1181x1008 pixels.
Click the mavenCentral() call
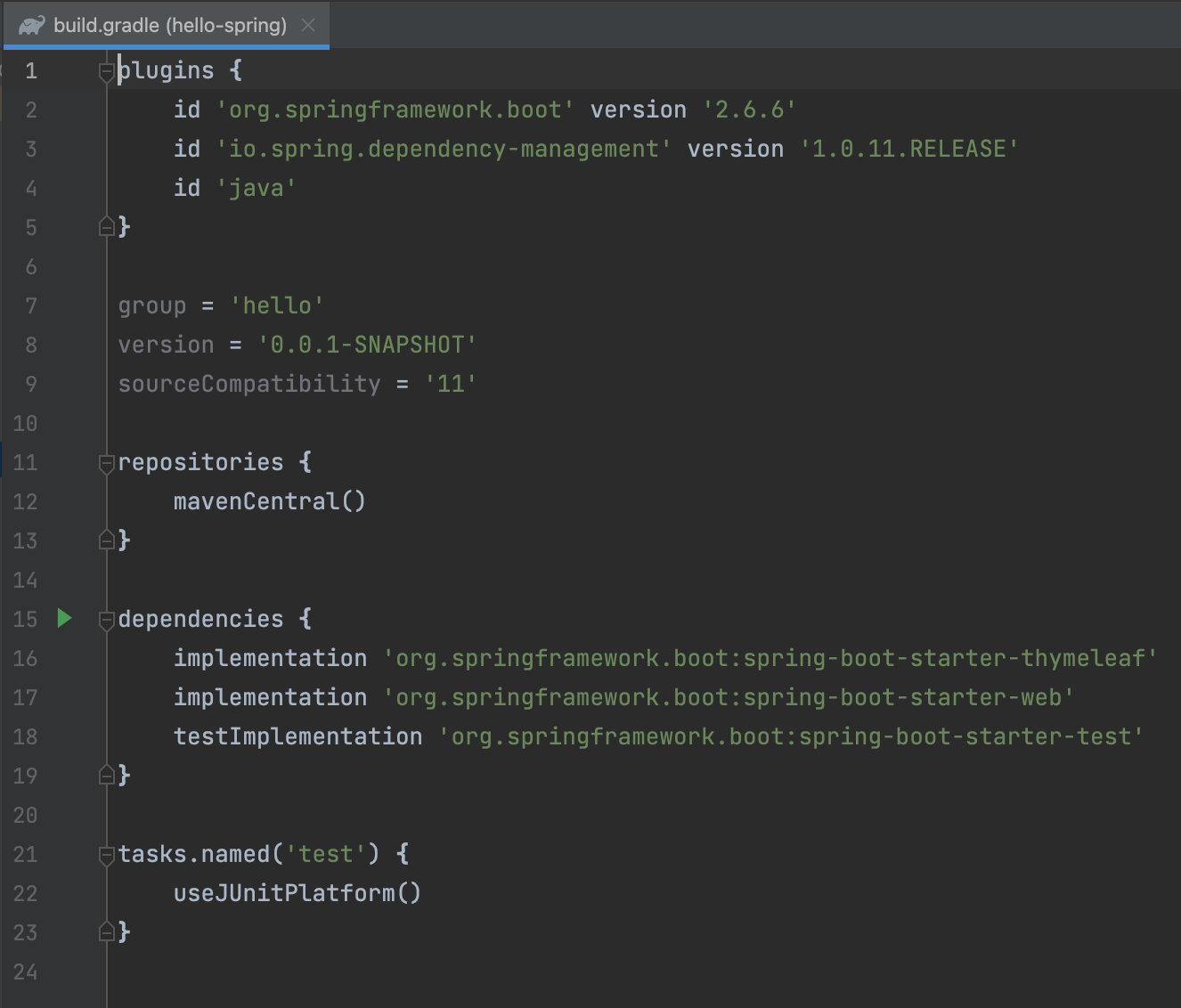click(270, 501)
